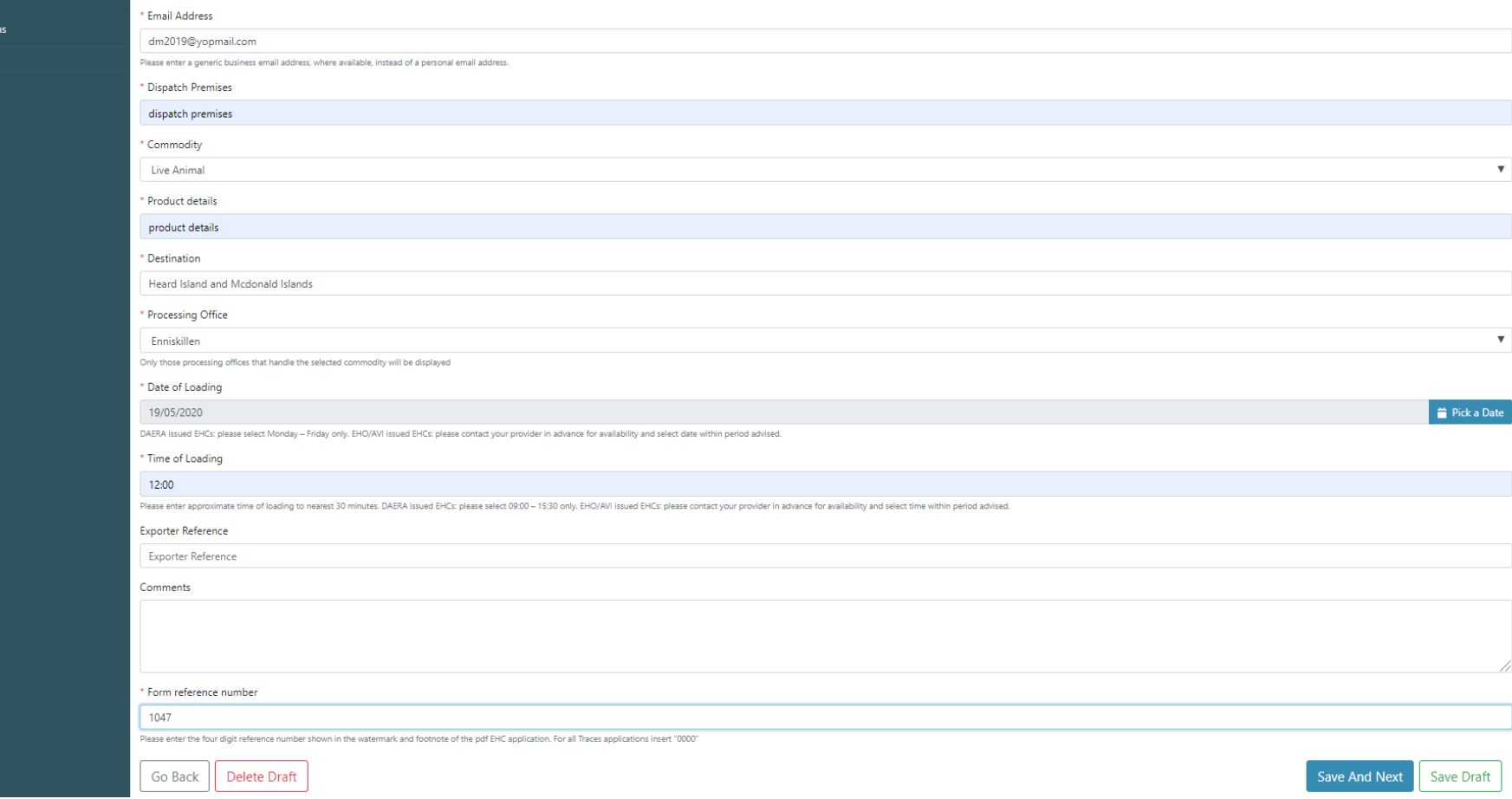Image resolution: width=1512 pixels, height=799 pixels.
Task: Click the Exporter Reference label
Action: [x=184, y=531]
